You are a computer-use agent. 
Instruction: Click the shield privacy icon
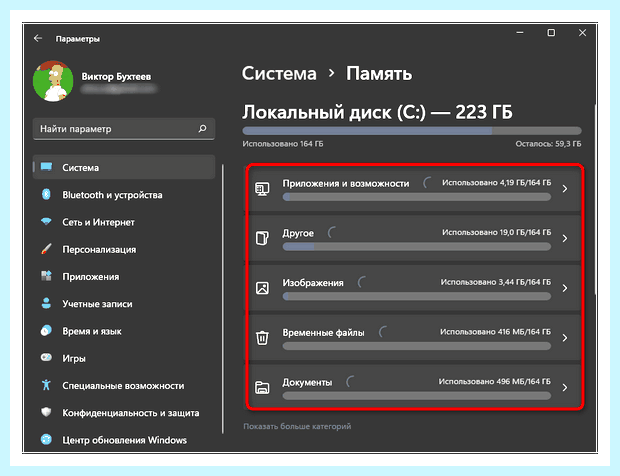[46, 412]
